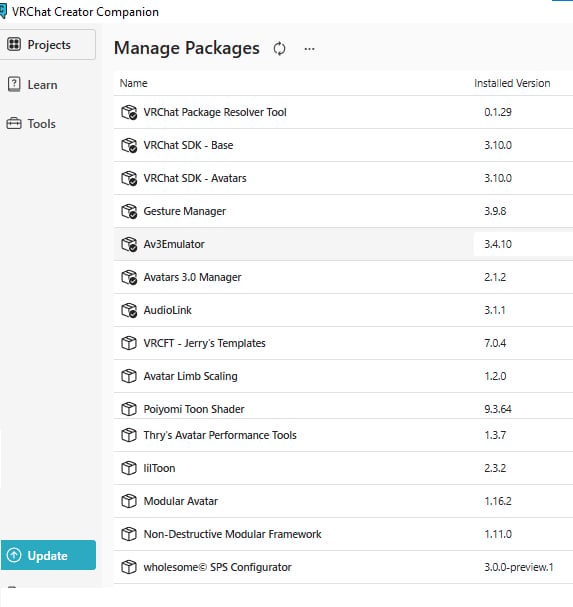
Task: Click Non-Destructive Modular Framework version 1.11.0
Action: pyautogui.click(x=498, y=534)
